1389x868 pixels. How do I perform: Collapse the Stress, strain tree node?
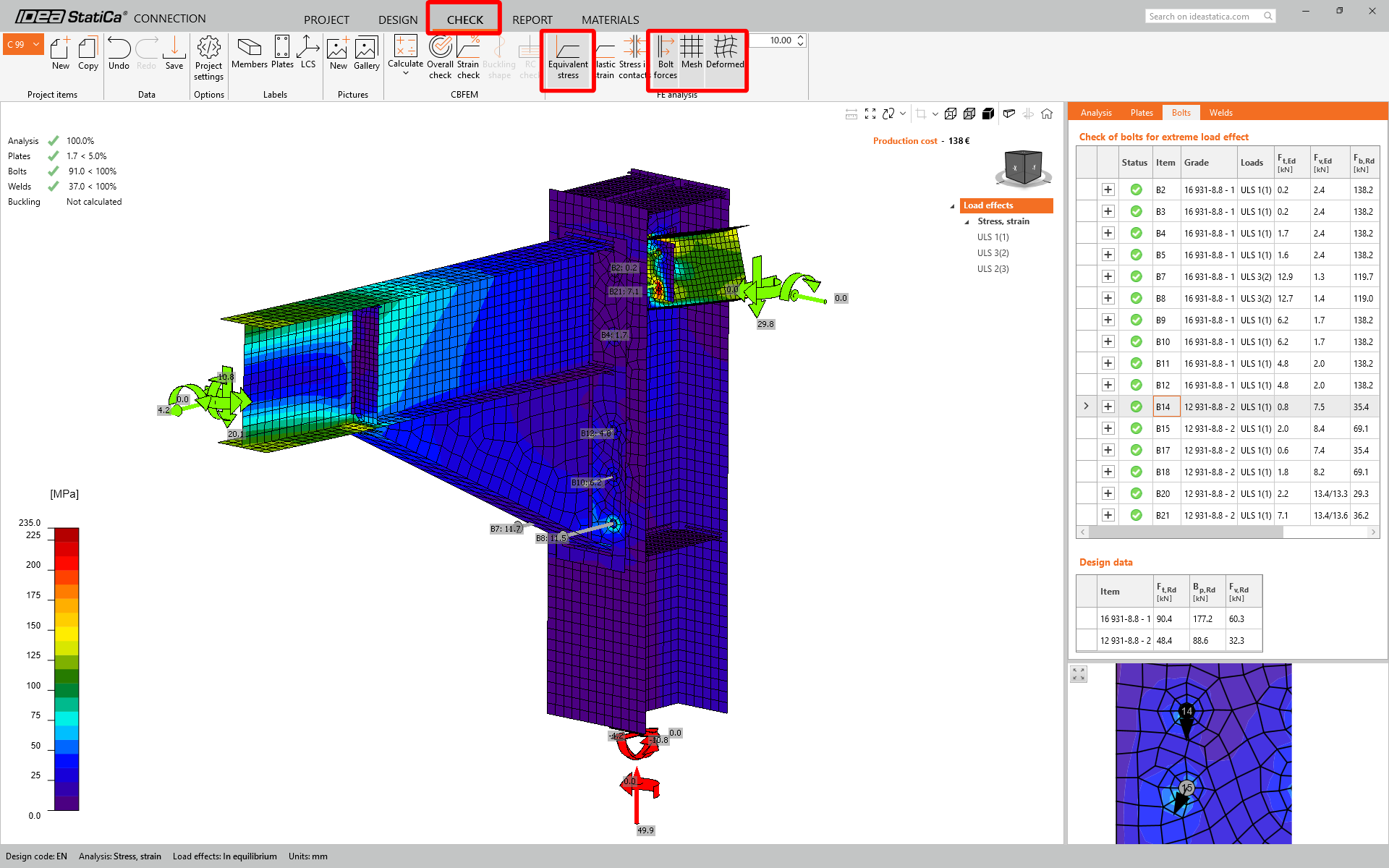click(x=967, y=222)
